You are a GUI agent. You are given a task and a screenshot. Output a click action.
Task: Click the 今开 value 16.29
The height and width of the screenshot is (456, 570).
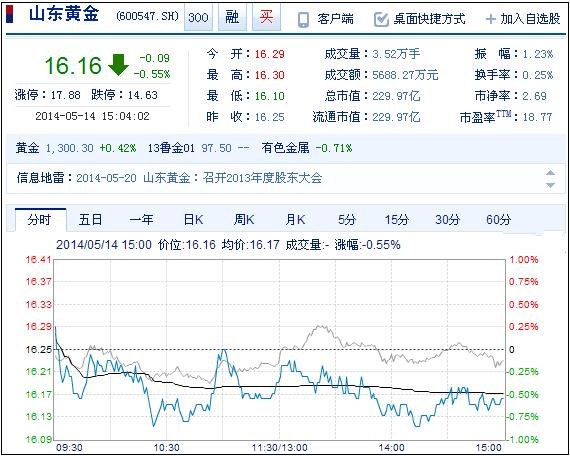coord(269,55)
